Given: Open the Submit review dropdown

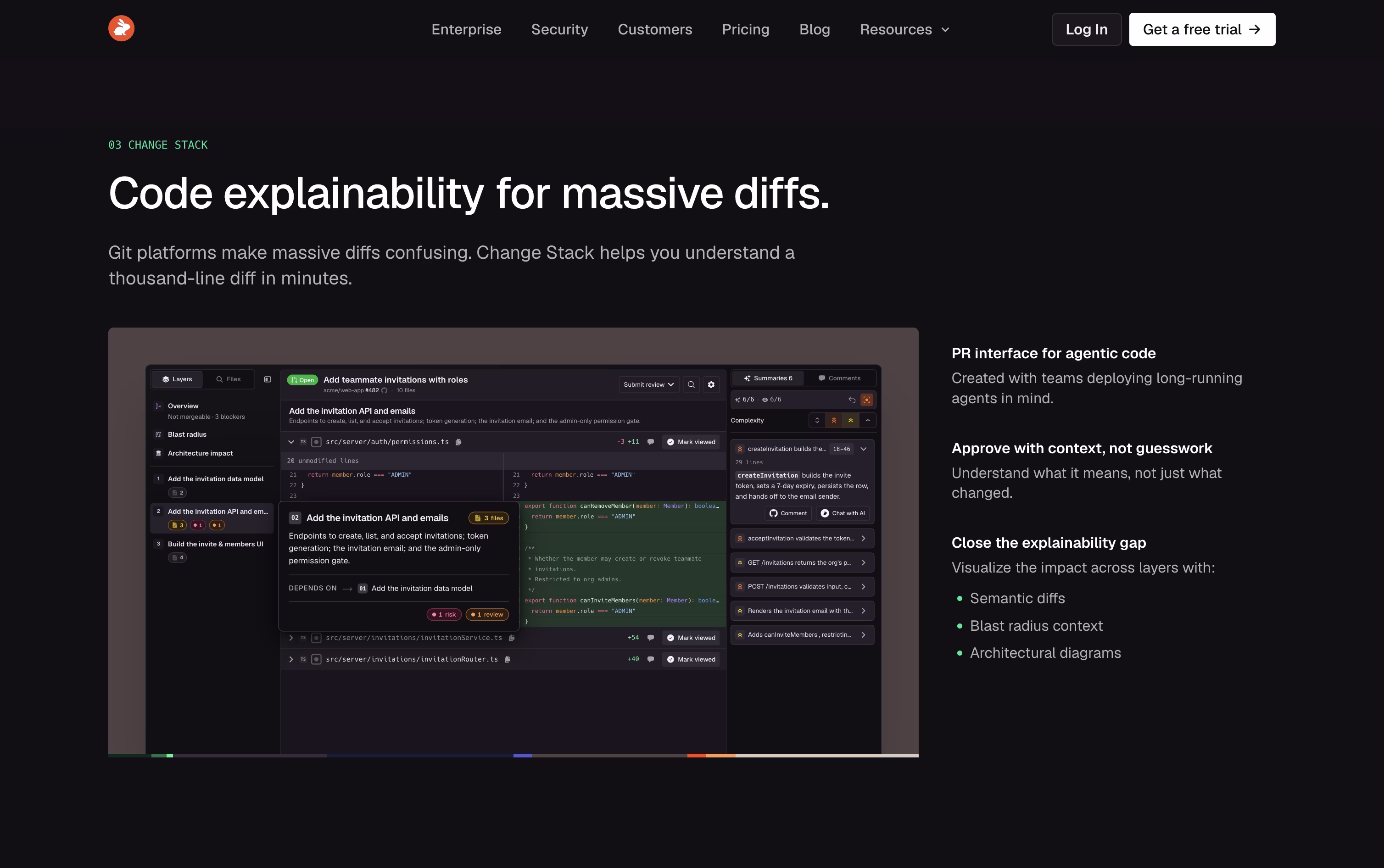Looking at the screenshot, I should tap(649, 384).
